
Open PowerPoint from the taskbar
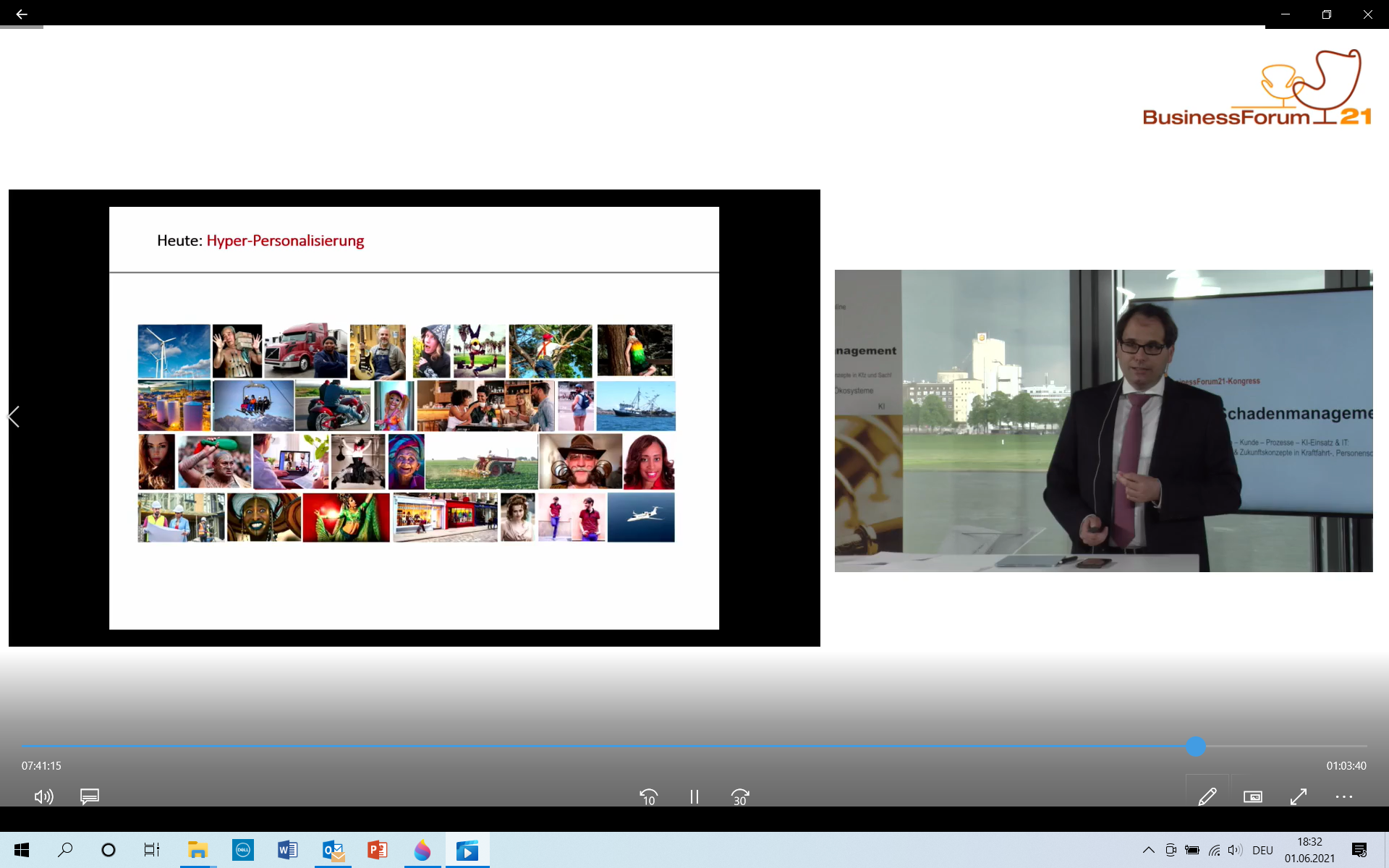coord(377,850)
